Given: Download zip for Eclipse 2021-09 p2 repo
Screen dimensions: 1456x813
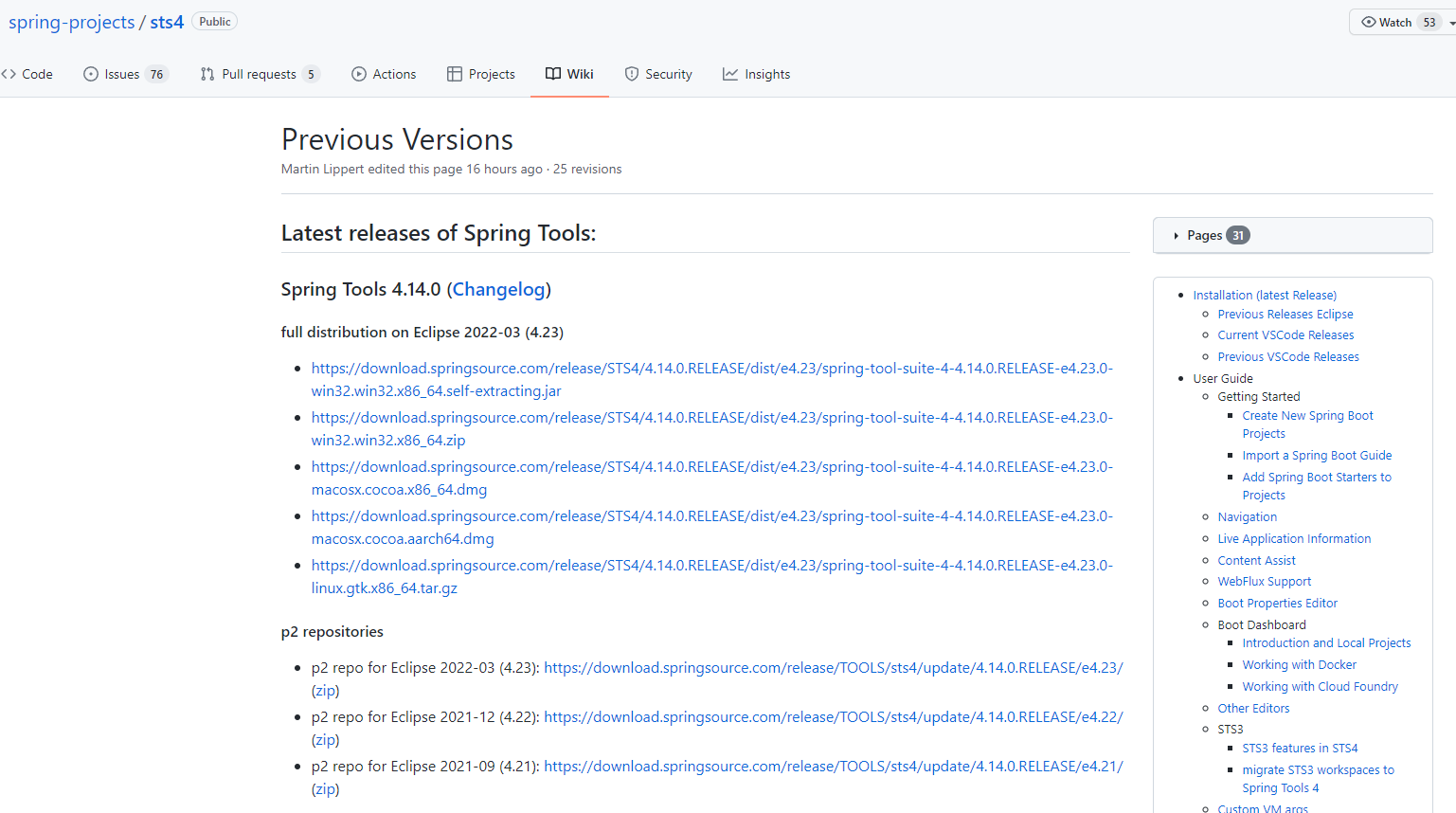Looking at the screenshot, I should coord(325,789).
